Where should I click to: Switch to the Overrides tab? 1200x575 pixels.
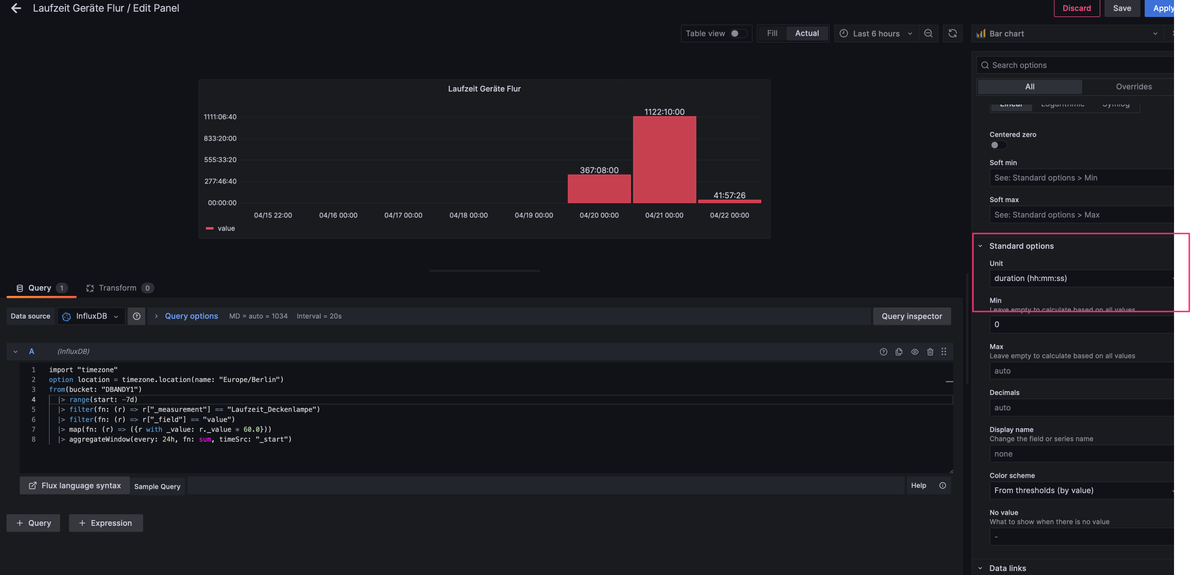(x=1133, y=87)
